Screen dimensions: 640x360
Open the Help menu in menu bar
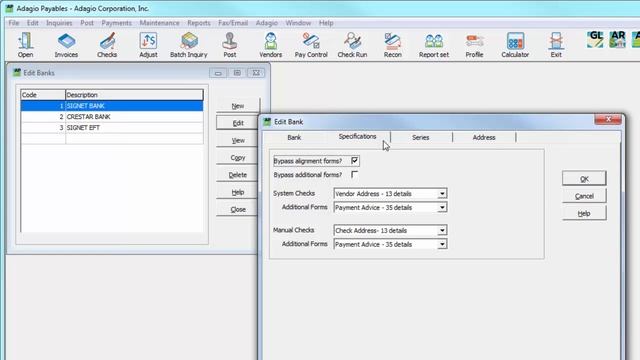click(326, 23)
